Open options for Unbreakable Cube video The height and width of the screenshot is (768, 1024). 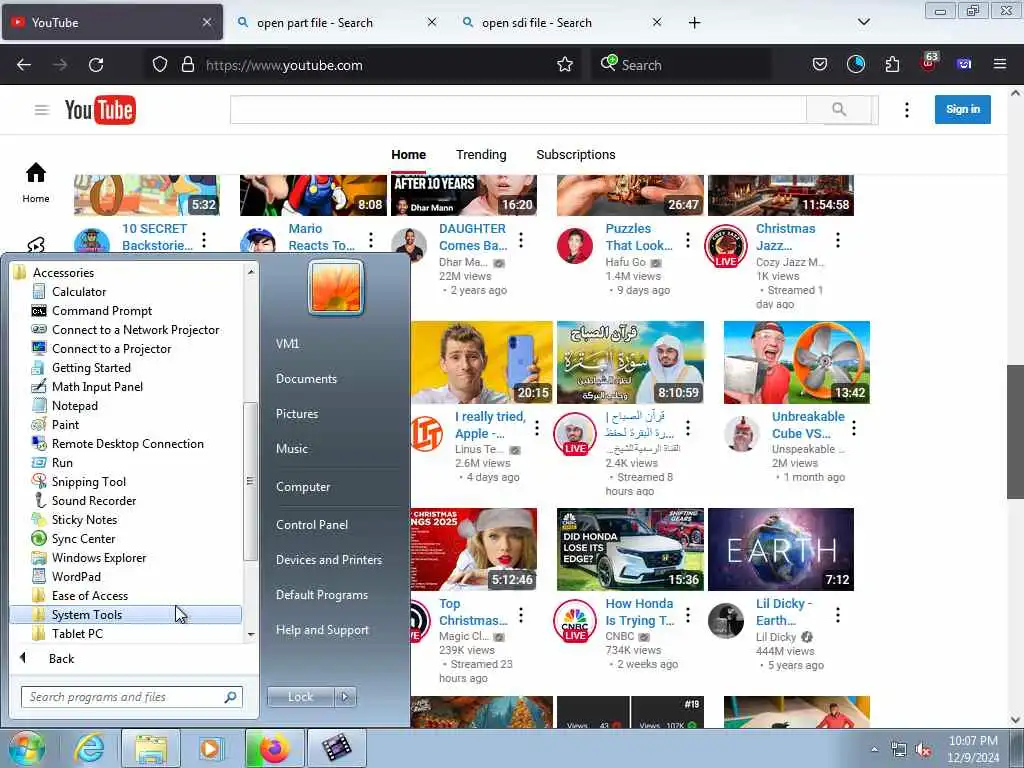click(x=854, y=428)
